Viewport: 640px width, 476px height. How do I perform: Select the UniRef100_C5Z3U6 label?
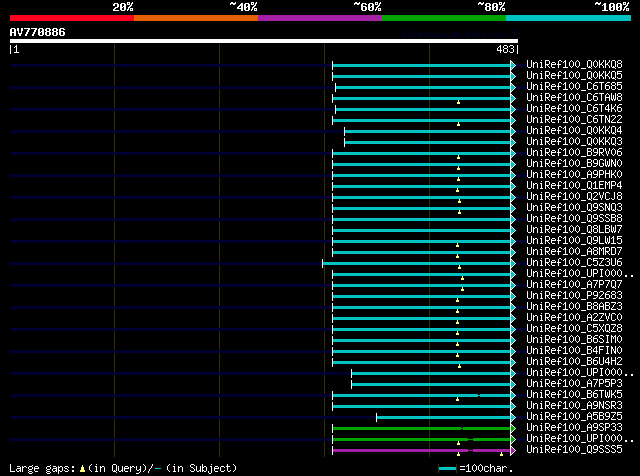pos(574,263)
